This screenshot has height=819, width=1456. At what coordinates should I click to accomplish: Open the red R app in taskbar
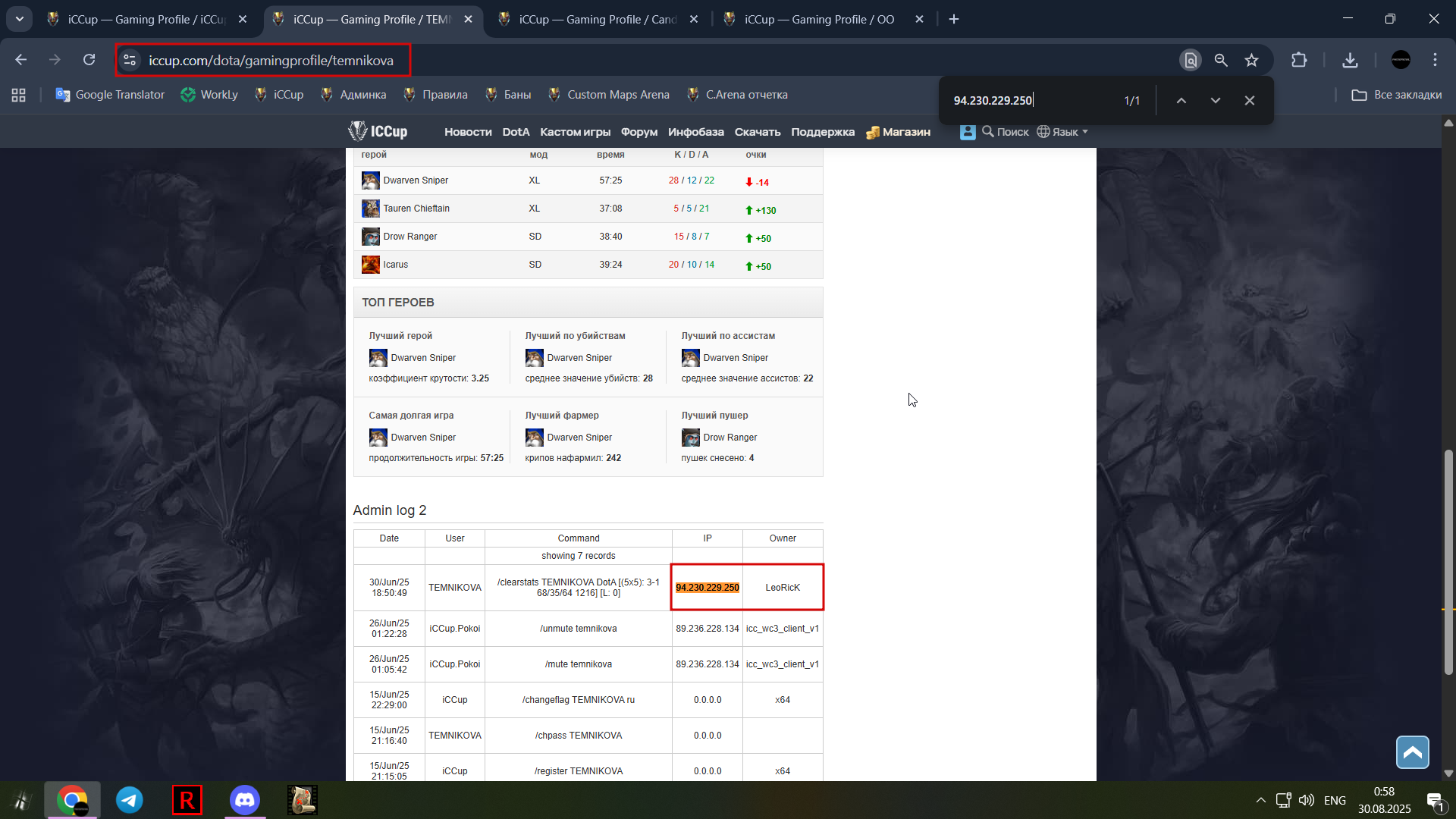[187, 800]
